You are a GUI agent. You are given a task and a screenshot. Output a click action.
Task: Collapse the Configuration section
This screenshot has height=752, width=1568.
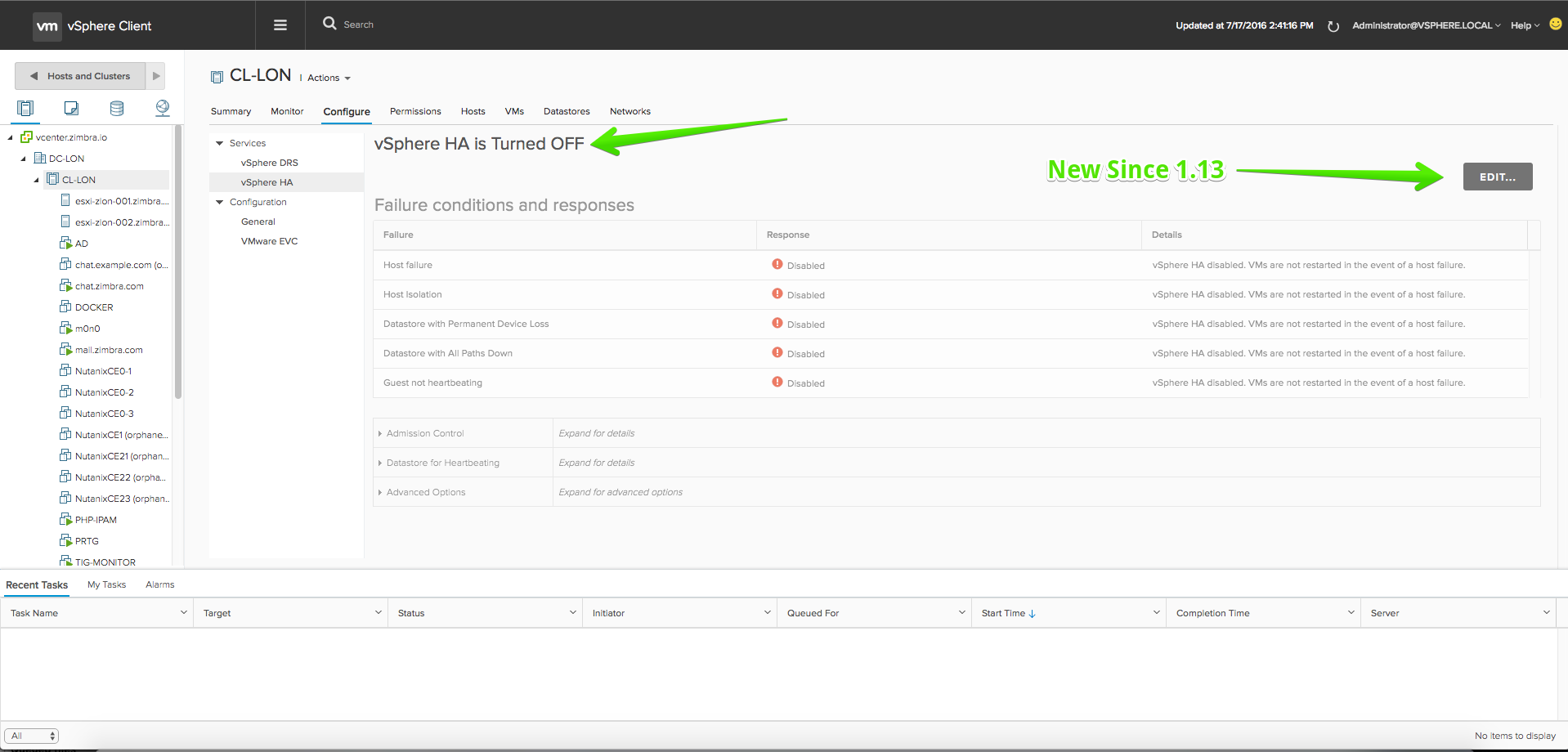pyautogui.click(x=219, y=202)
